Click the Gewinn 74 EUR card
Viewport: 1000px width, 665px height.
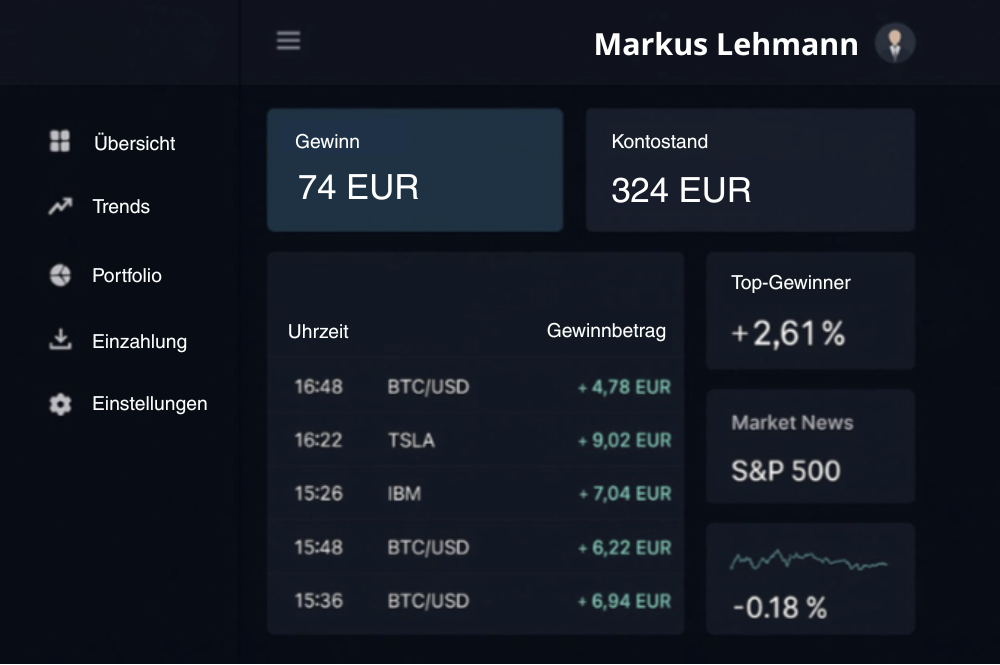[415, 170]
